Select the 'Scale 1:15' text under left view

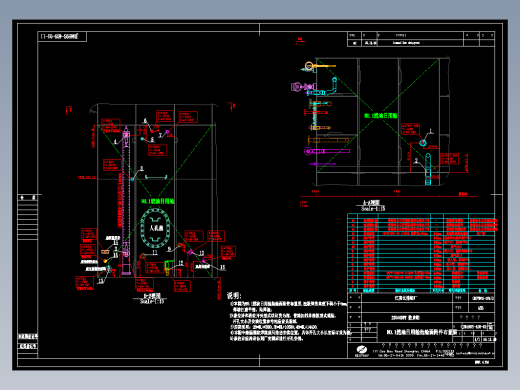pyautogui.click(x=152, y=301)
